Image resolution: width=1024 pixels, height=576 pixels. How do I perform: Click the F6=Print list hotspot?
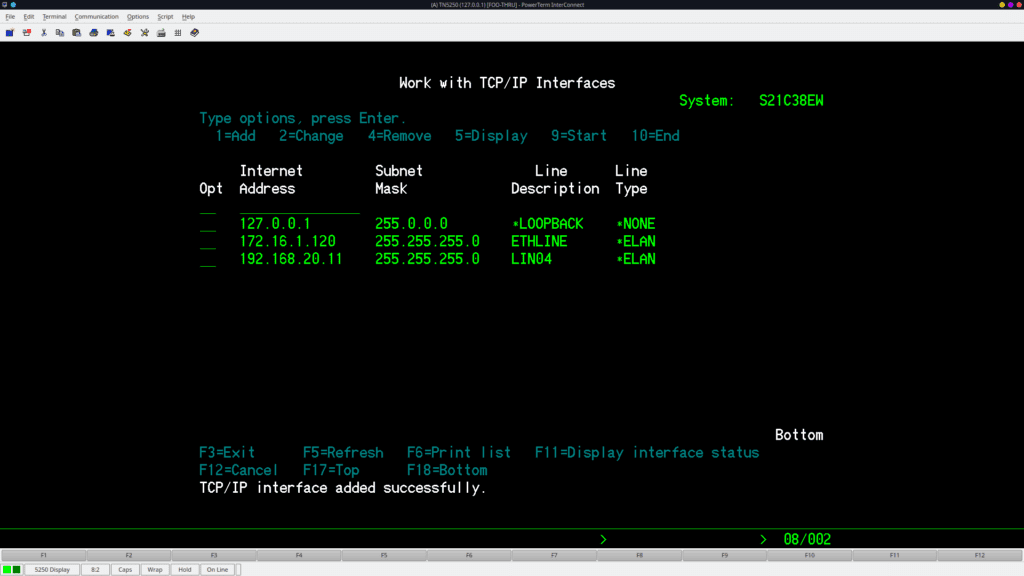[x=458, y=453]
